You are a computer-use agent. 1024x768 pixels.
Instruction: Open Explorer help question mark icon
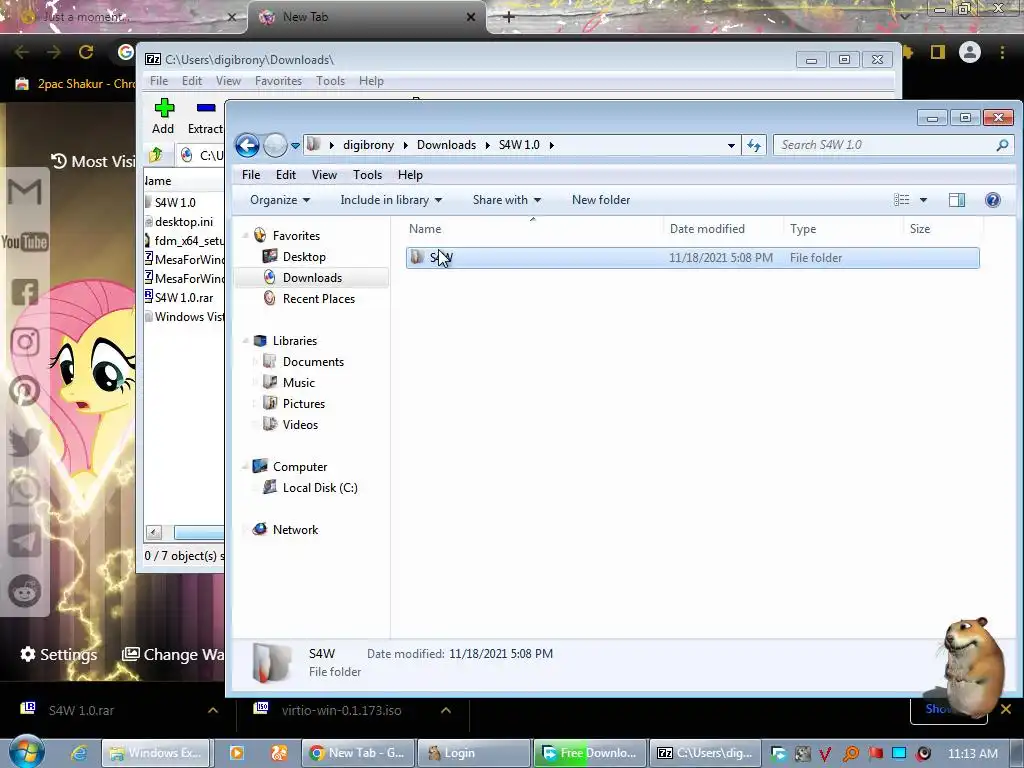993,200
